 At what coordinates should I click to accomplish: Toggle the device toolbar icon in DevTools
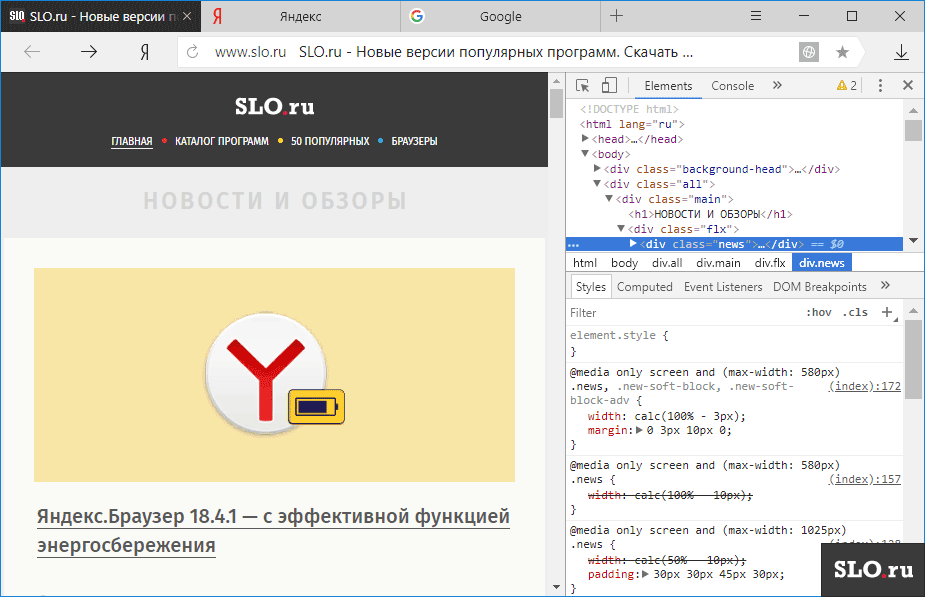click(x=609, y=86)
